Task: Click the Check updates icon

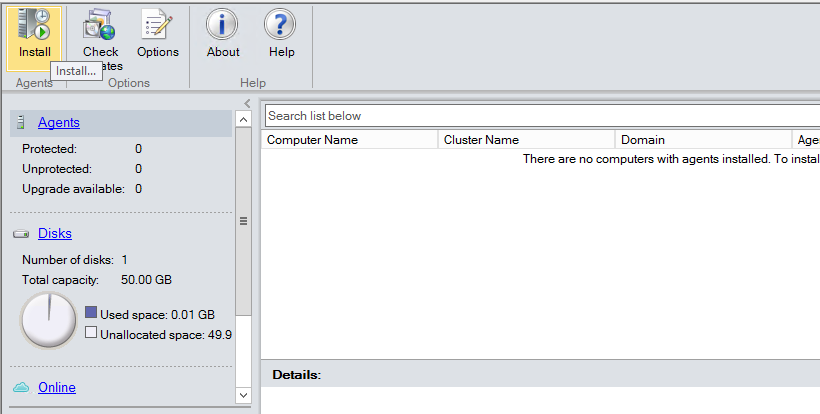Action: 99,25
